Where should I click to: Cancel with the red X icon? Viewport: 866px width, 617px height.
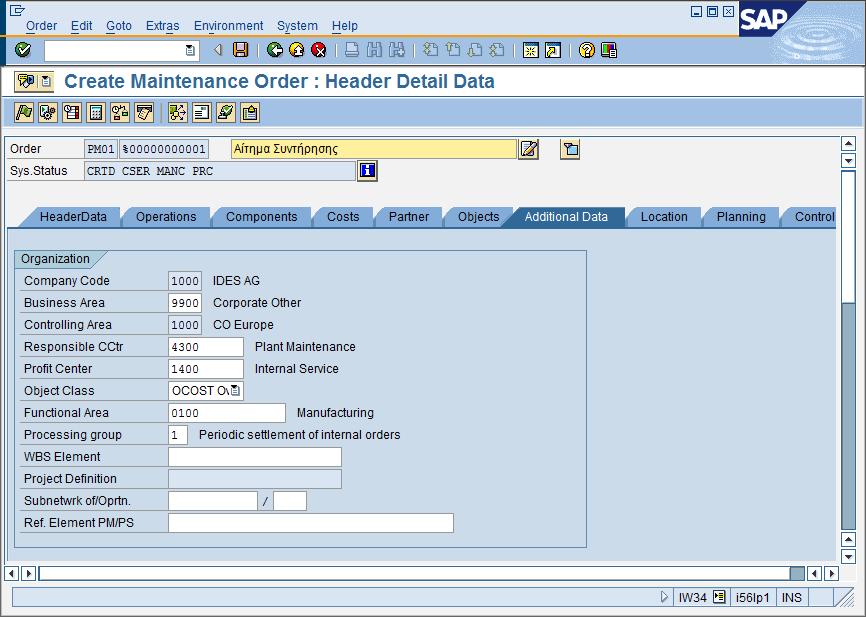pyautogui.click(x=319, y=50)
